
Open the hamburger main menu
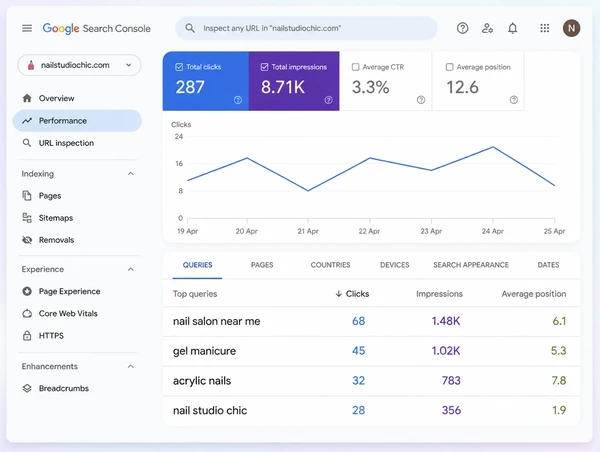(27, 28)
